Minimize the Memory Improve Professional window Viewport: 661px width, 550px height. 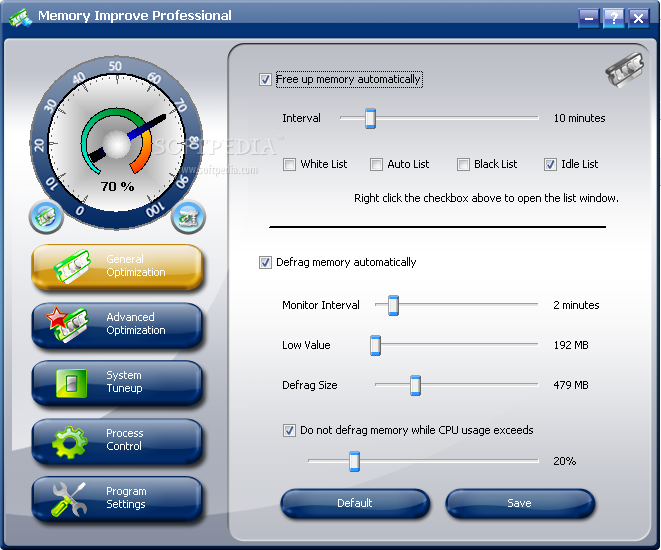[588, 18]
